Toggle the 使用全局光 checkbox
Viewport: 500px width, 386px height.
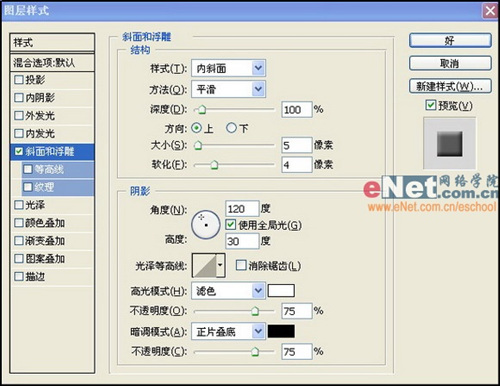[230, 225]
